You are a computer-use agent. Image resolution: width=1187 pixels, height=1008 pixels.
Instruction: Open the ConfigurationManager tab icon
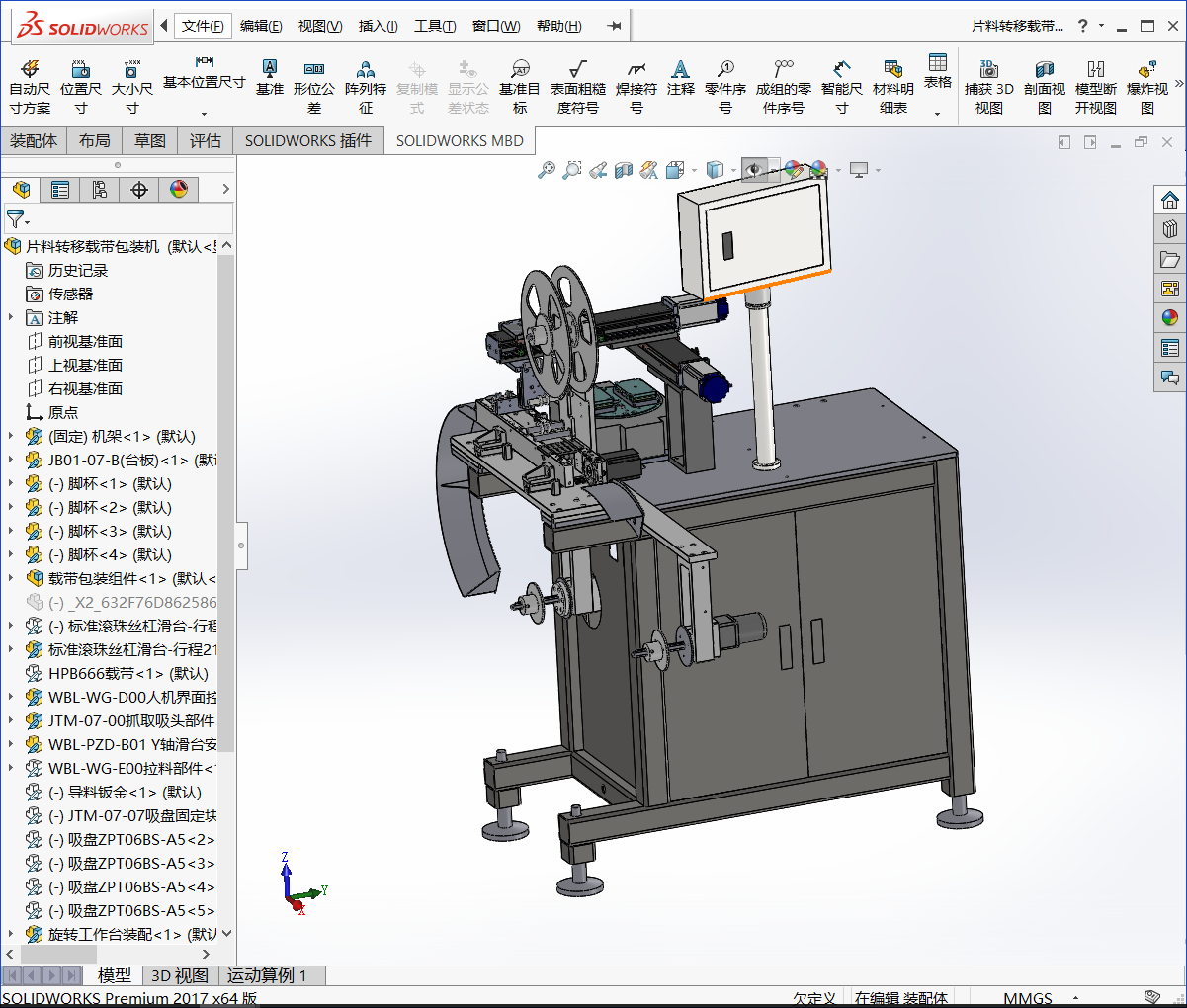tap(100, 189)
